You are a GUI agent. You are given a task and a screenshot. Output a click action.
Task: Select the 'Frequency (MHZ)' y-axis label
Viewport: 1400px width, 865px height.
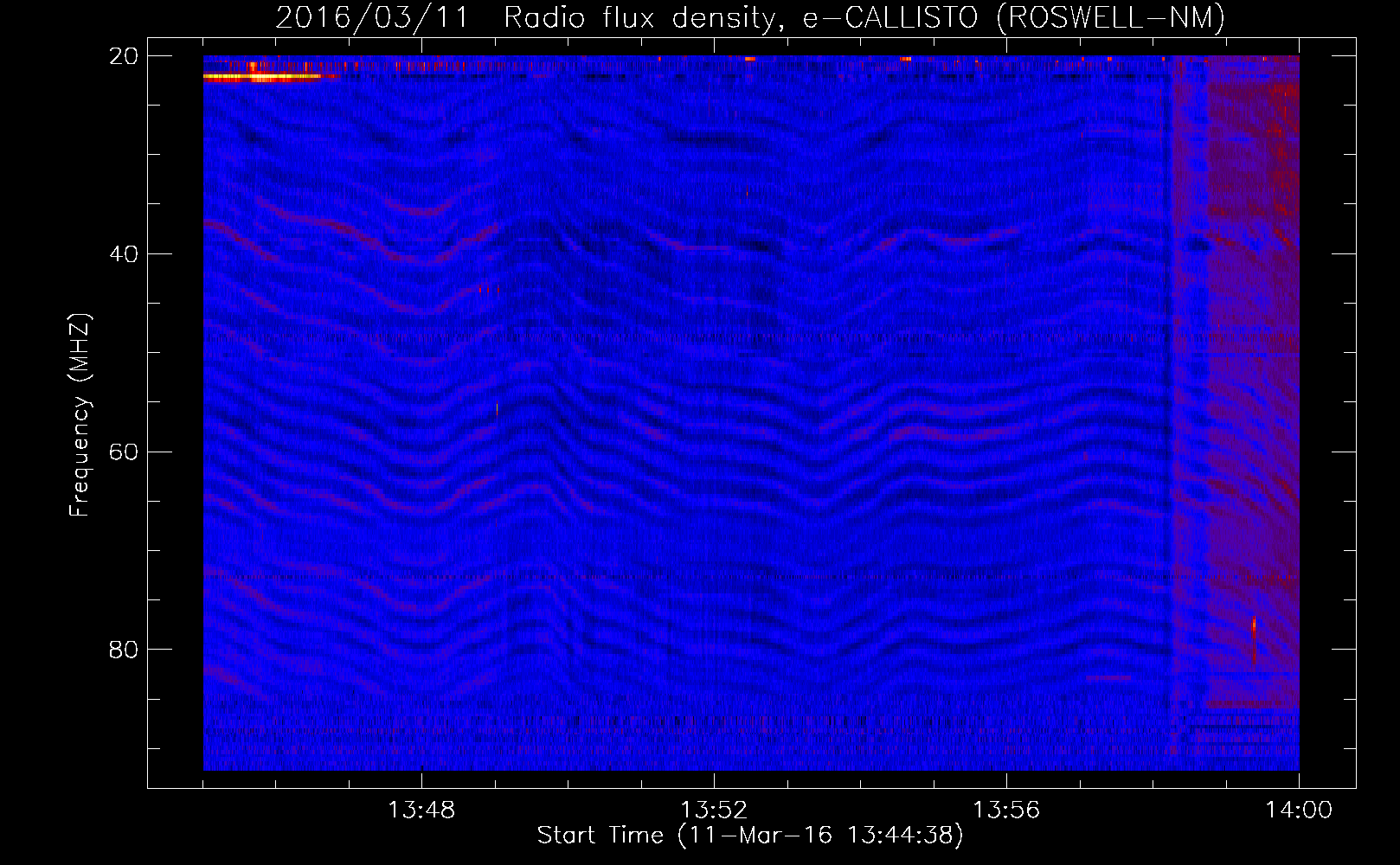tap(79, 415)
